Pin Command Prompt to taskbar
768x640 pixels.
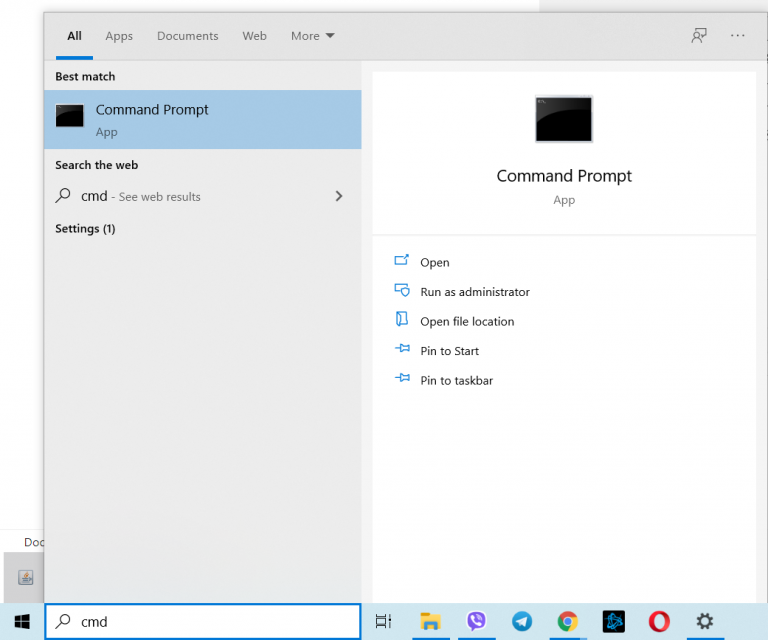tap(456, 381)
